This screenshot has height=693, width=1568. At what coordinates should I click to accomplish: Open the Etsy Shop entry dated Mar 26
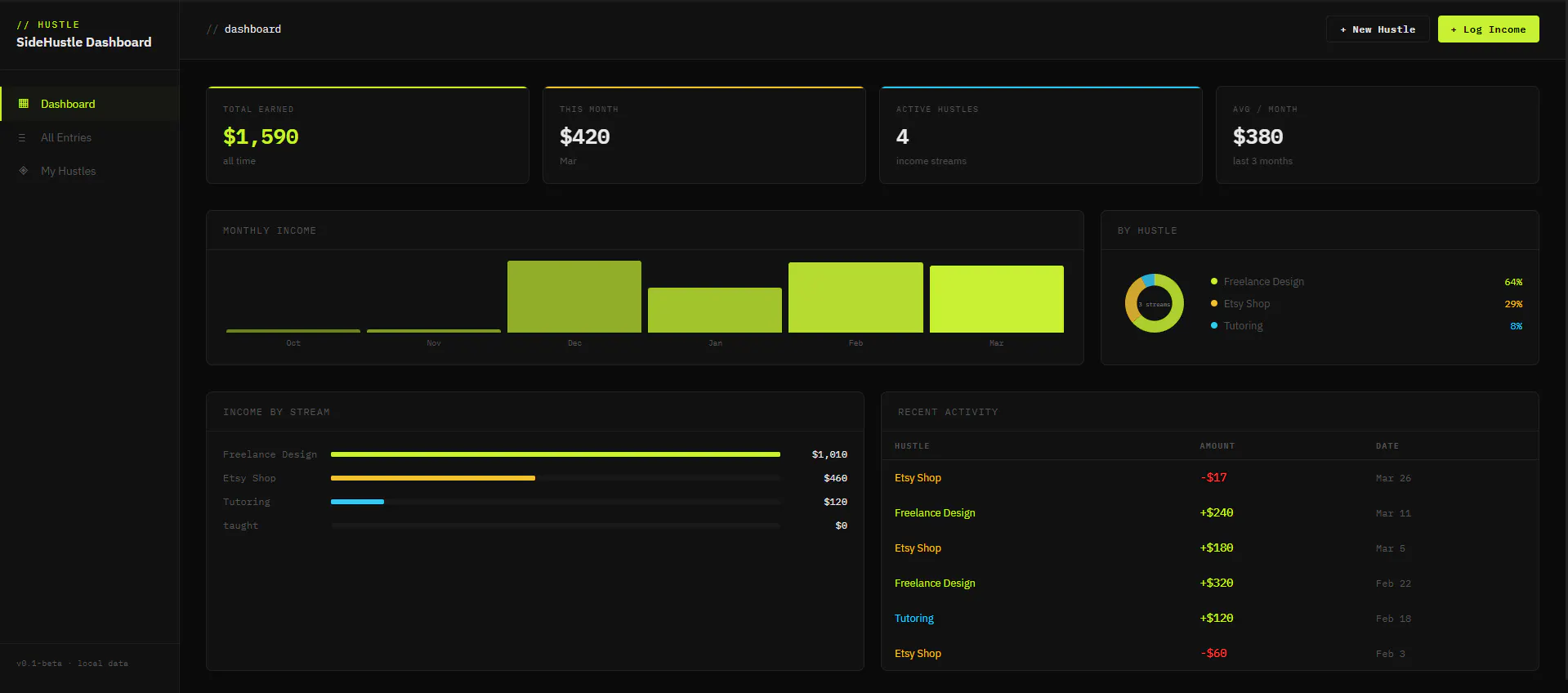click(x=1209, y=478)
